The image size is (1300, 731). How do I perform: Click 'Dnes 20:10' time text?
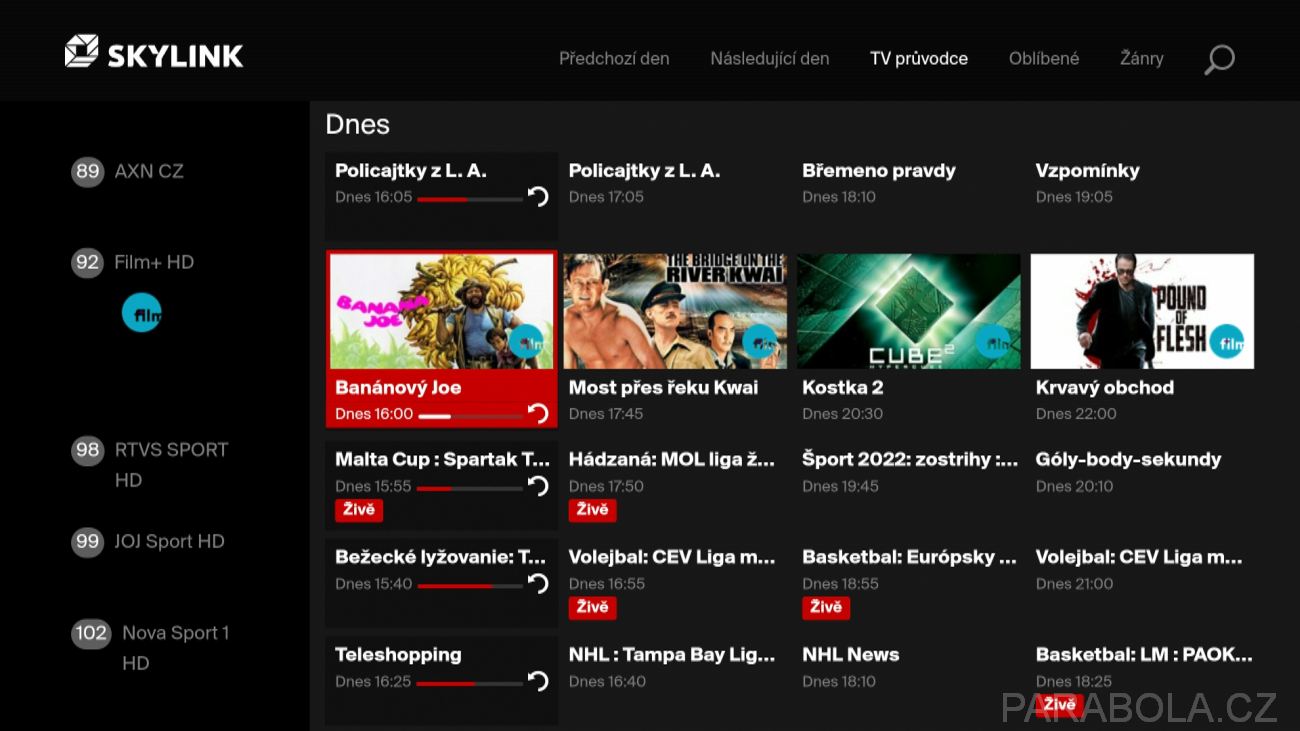coord(1074,486)
